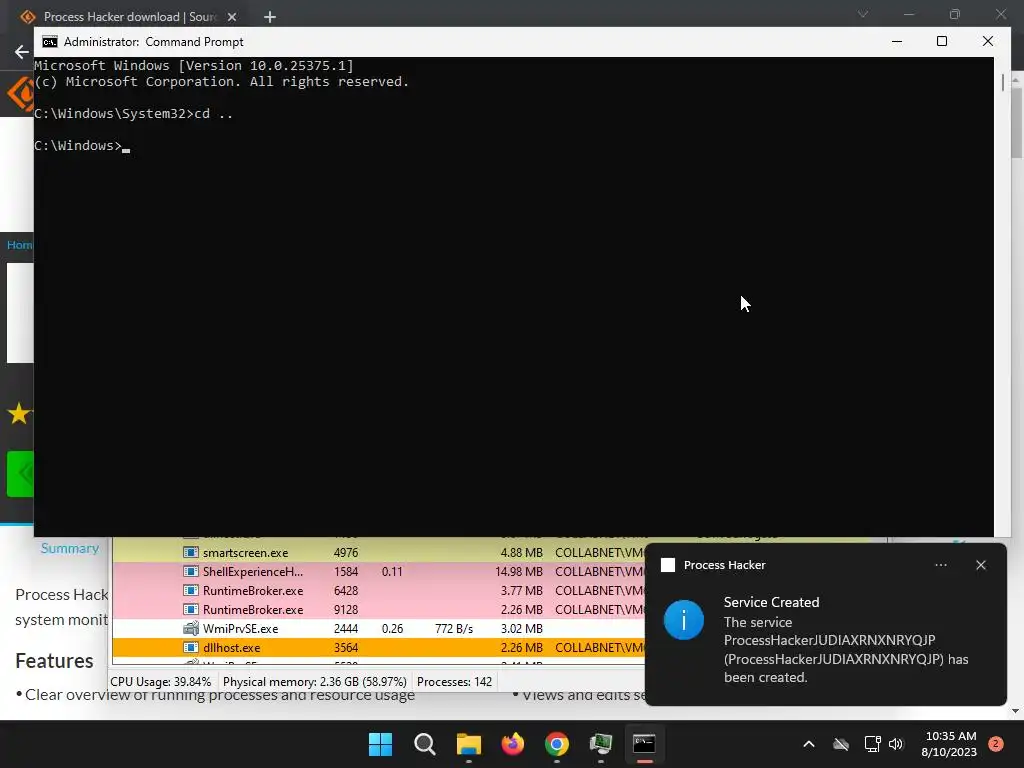The width and height of the screenshot is (1024, 768).
Task: Open the network tray icon
Action: coord(872,744)
